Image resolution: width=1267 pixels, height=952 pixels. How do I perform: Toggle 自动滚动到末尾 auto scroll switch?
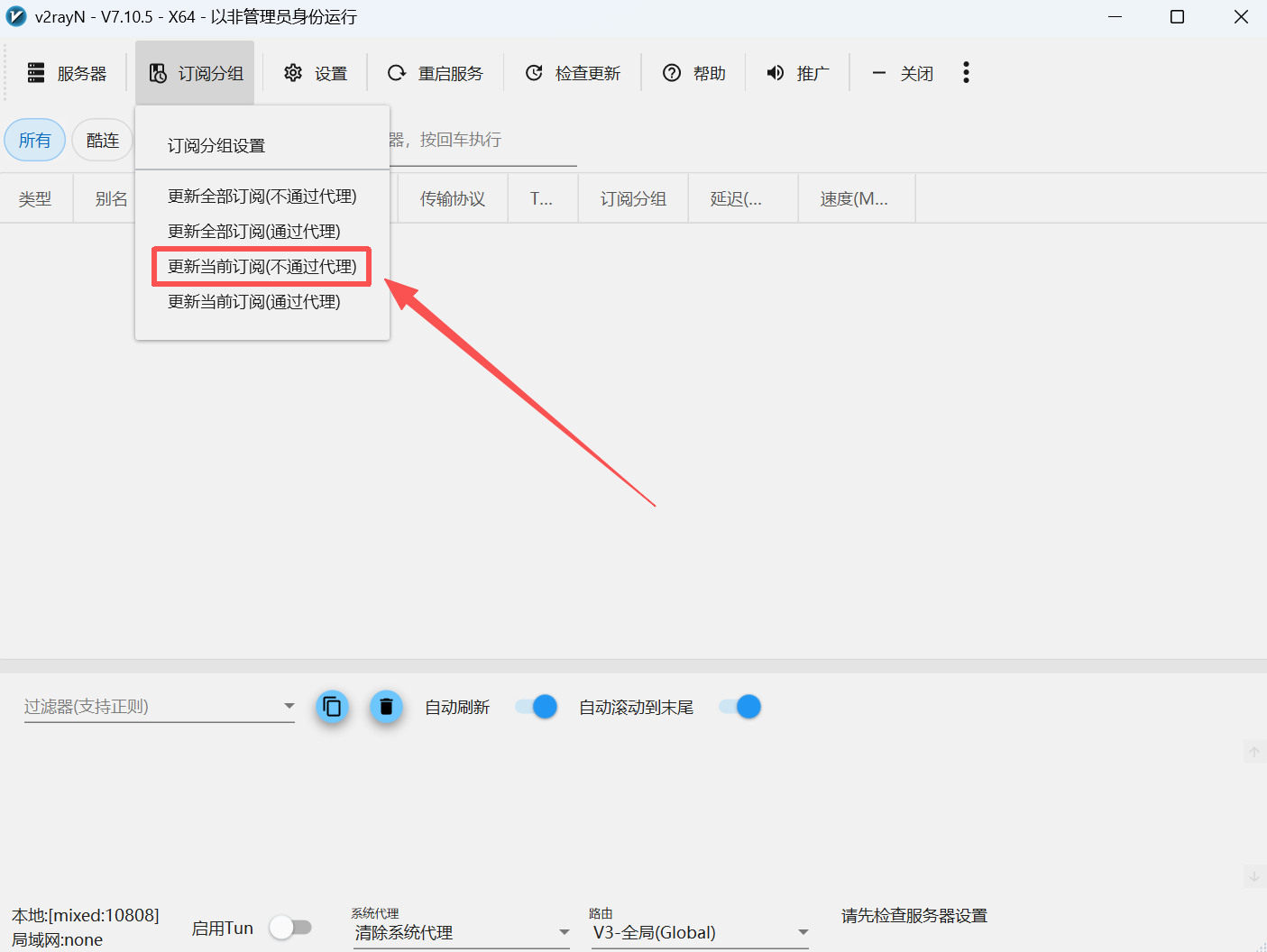(x=740, y=707)
